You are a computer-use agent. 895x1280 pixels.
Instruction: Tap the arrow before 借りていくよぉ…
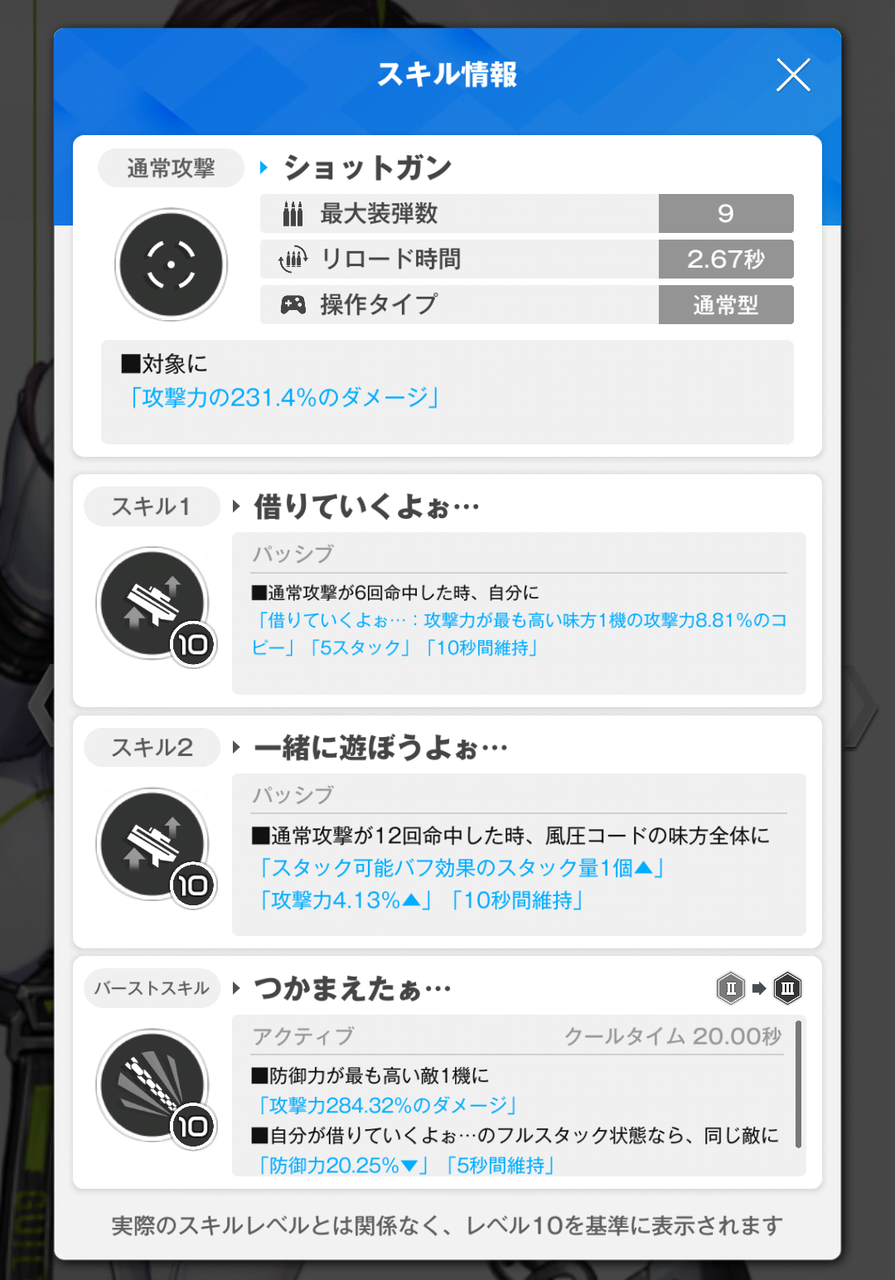237,507
